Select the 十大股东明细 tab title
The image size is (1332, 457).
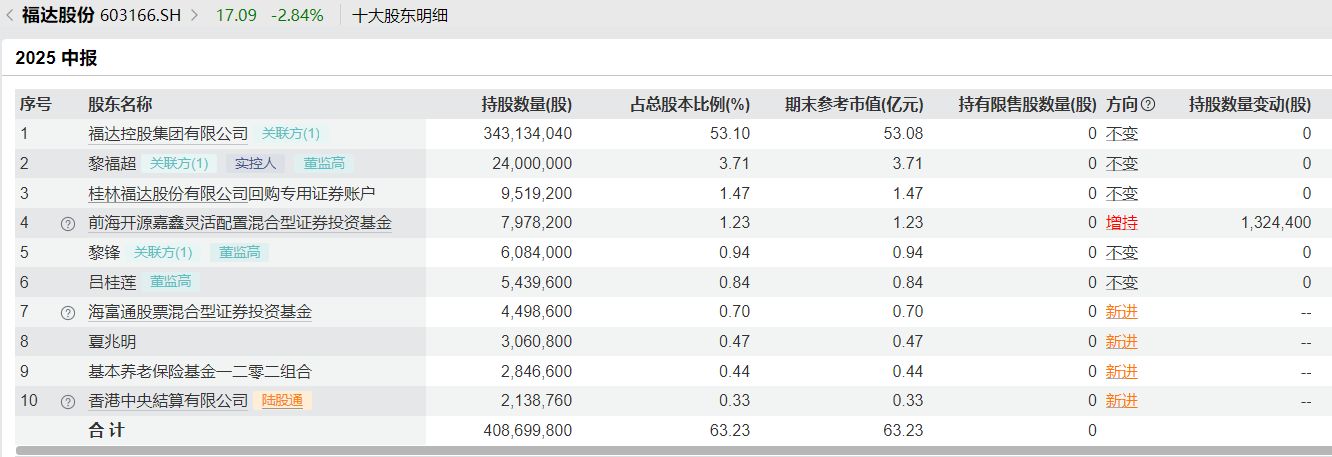point(400,15)
